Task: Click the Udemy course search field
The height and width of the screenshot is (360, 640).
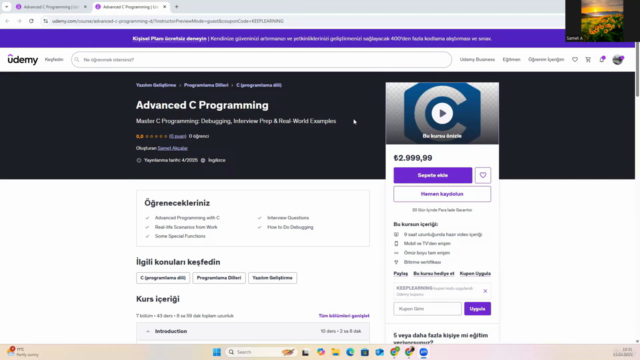Action: 261,60
